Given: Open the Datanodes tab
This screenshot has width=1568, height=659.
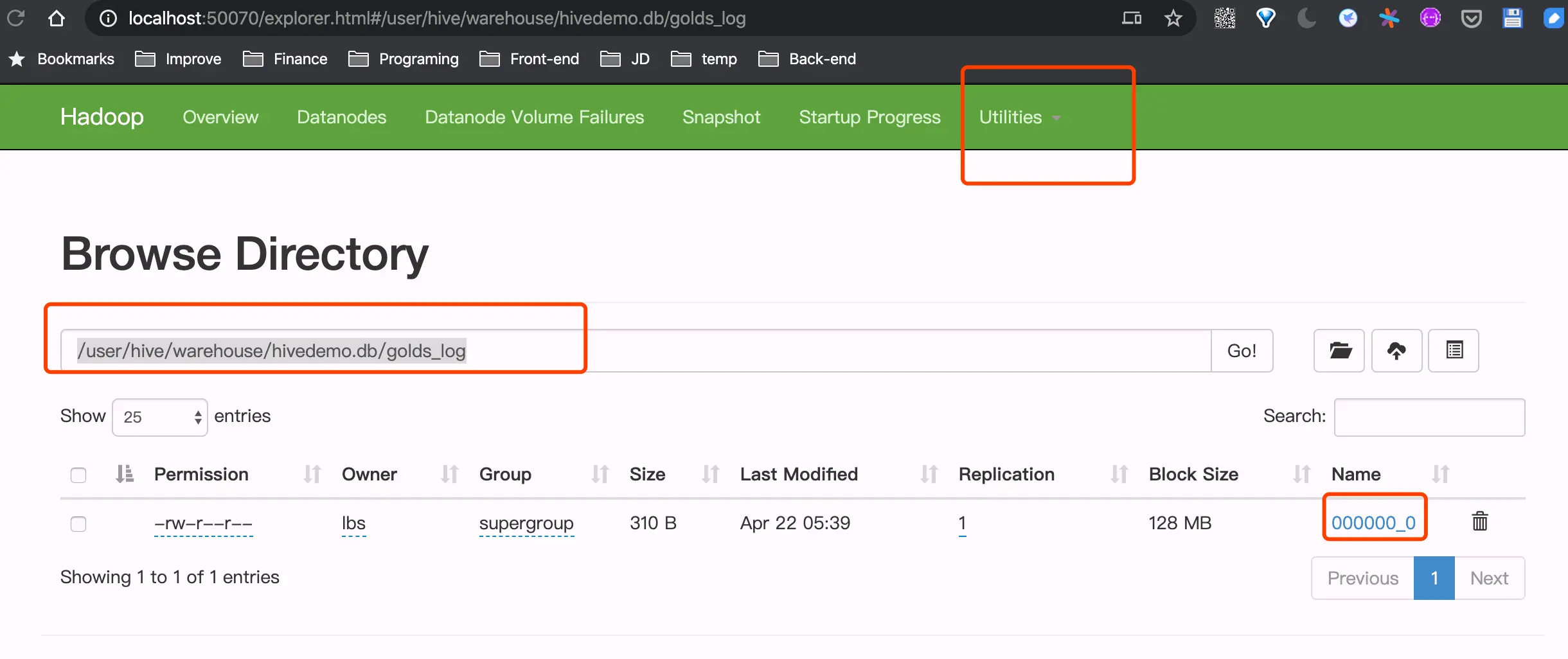Looking at the screenshot, I should (341, 118).
